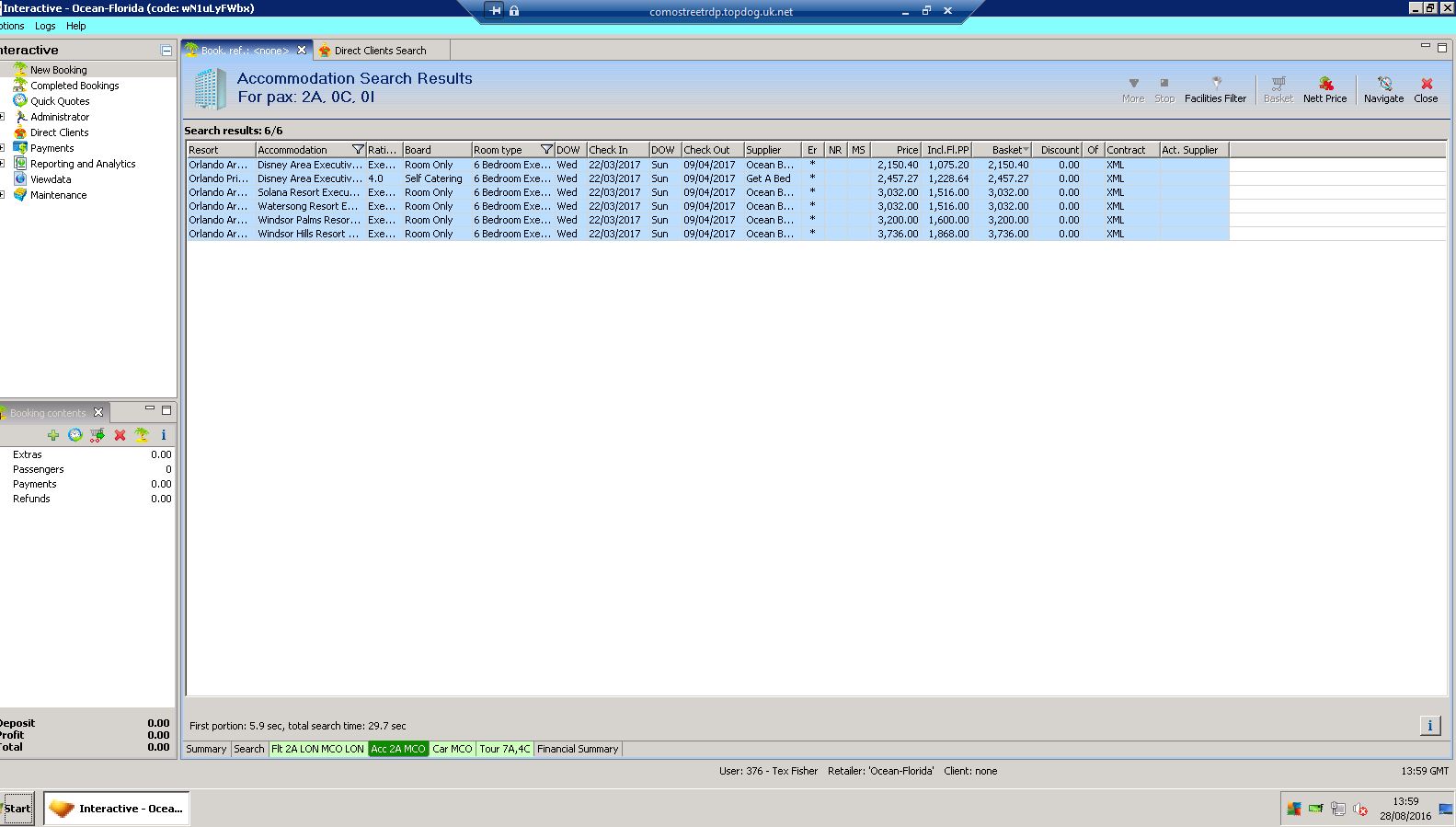This screenshot has width=1456, height=827.
Task: Sort results by Board column header
Action: 437,150
